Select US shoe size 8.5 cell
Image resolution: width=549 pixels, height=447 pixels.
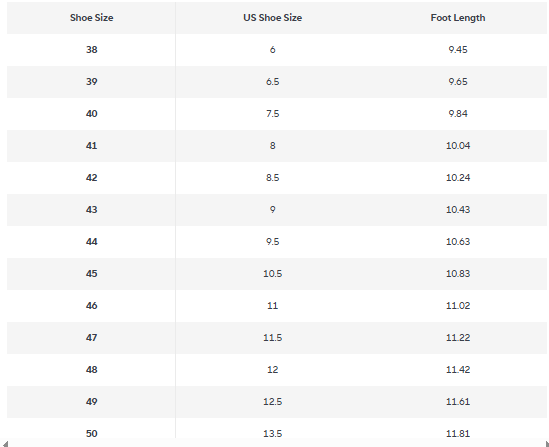pos(272,178)
